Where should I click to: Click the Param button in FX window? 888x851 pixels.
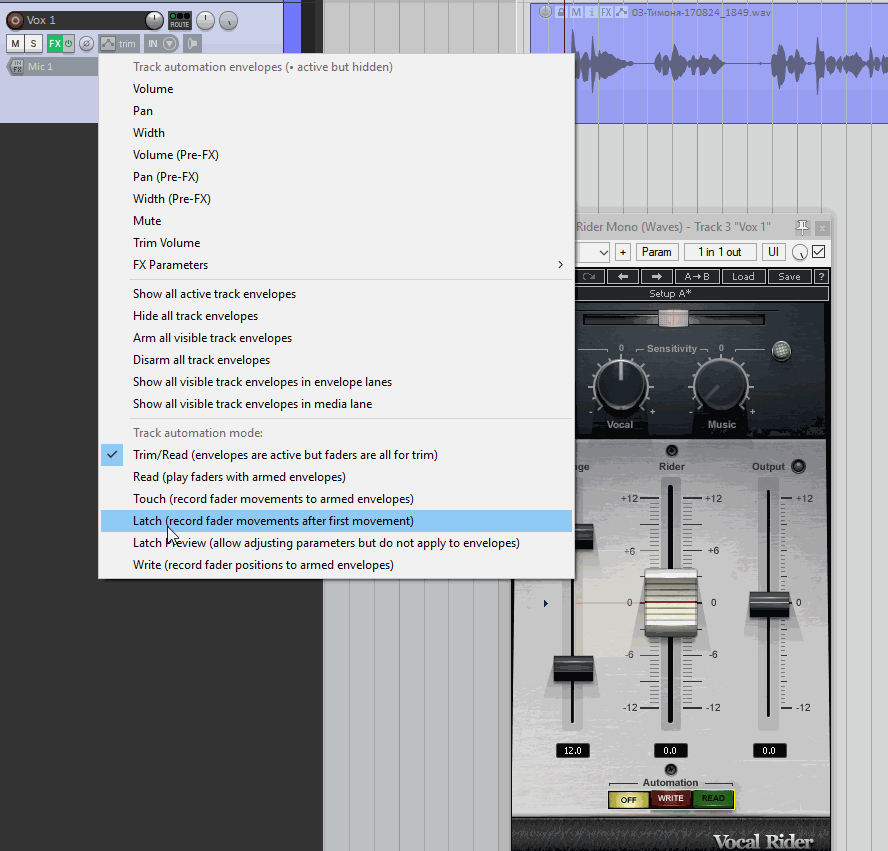(x=657, y=252)
